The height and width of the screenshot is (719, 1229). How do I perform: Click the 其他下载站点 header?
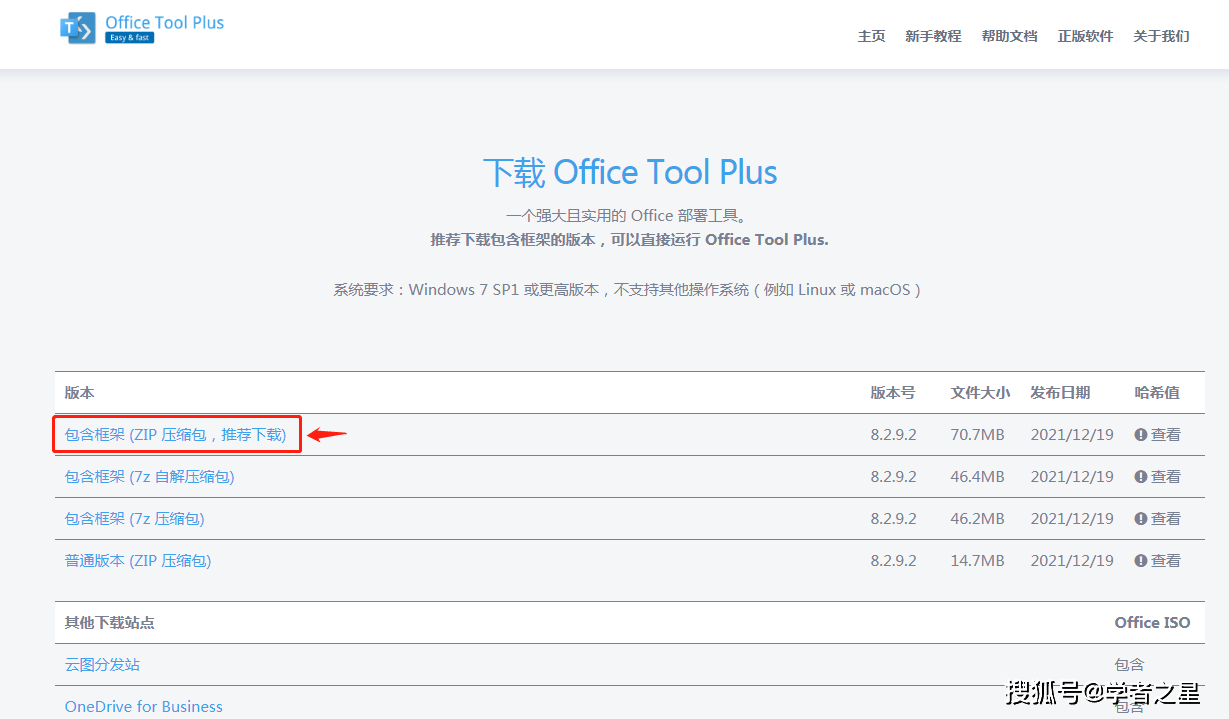tap(110, 623)
